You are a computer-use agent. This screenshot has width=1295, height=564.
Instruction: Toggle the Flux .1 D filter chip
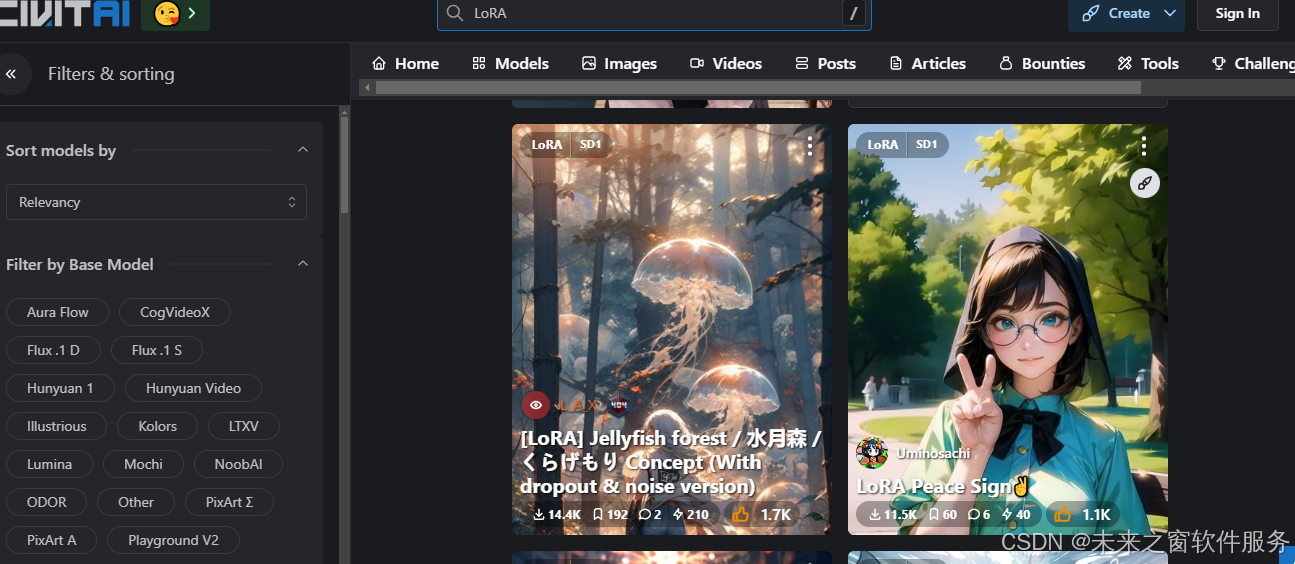[53, 350]
